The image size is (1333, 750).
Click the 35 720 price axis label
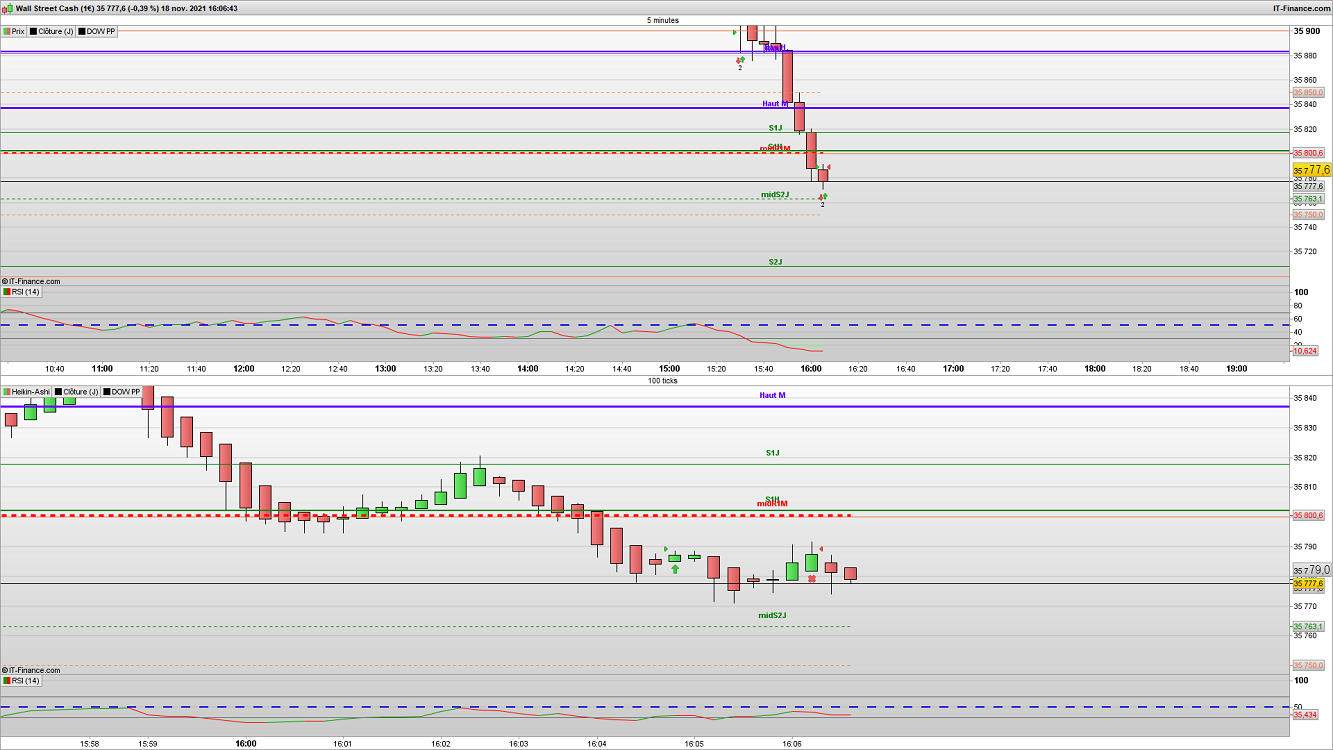tap(1306, 251)
